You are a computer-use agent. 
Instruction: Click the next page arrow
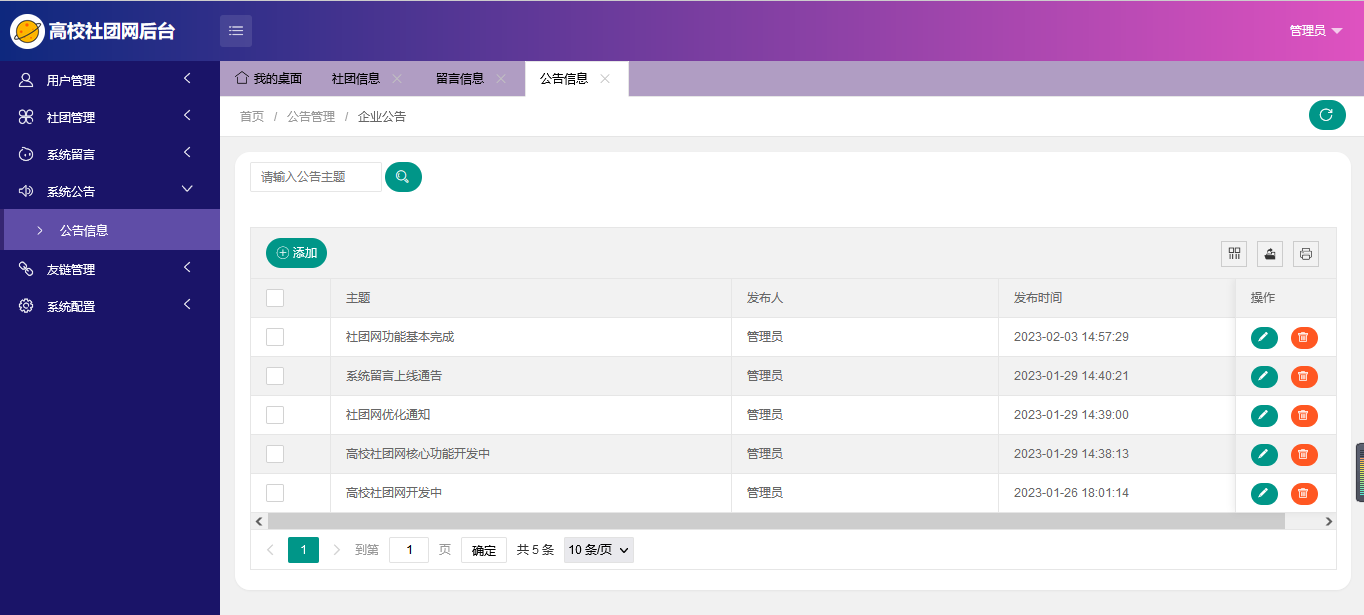(x=336, y=550)
